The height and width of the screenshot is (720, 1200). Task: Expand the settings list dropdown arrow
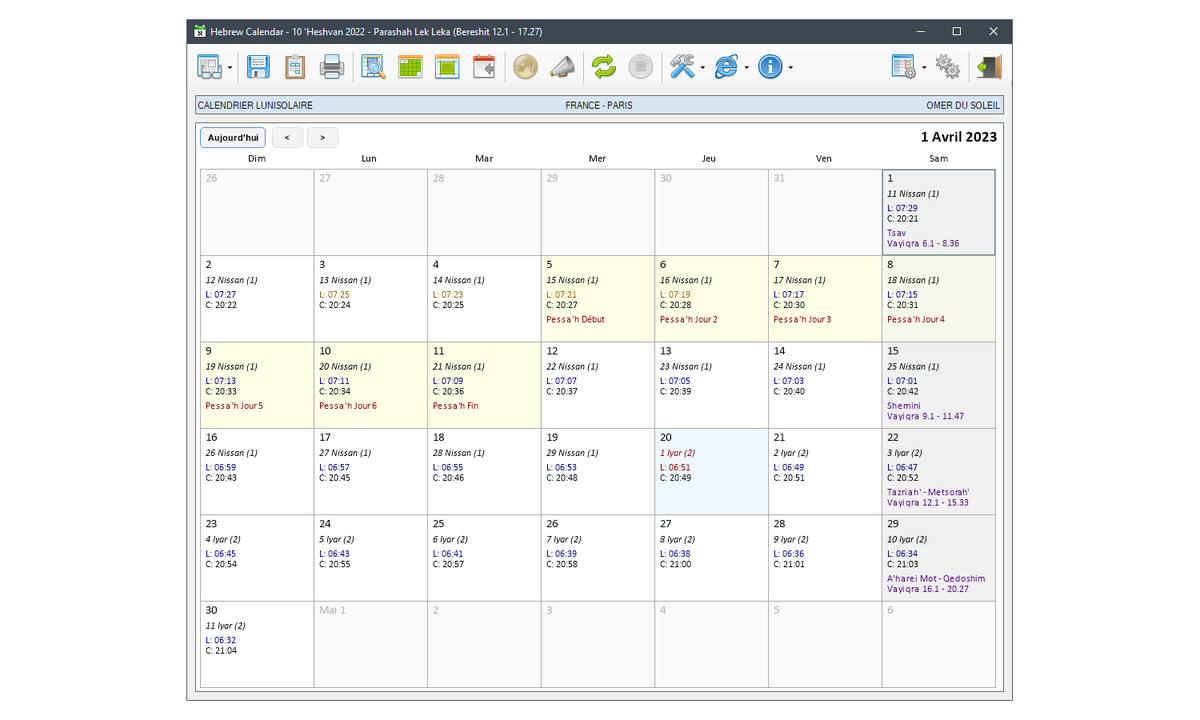click(x=924, y=68)
